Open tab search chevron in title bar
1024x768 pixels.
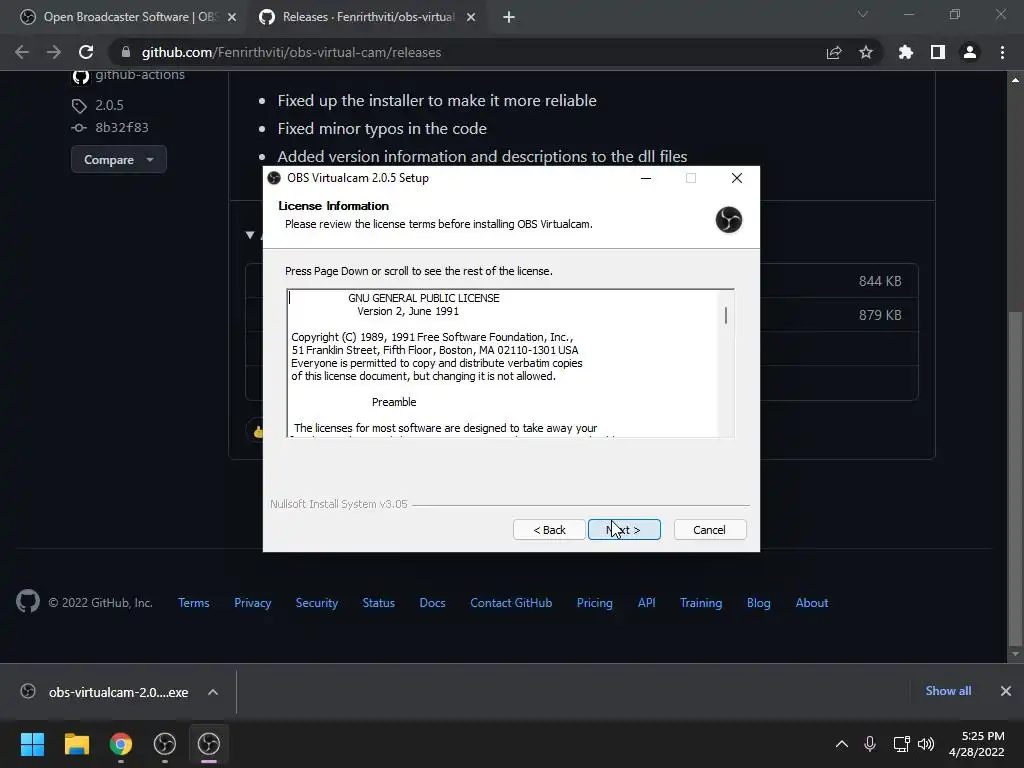[863, 14]
